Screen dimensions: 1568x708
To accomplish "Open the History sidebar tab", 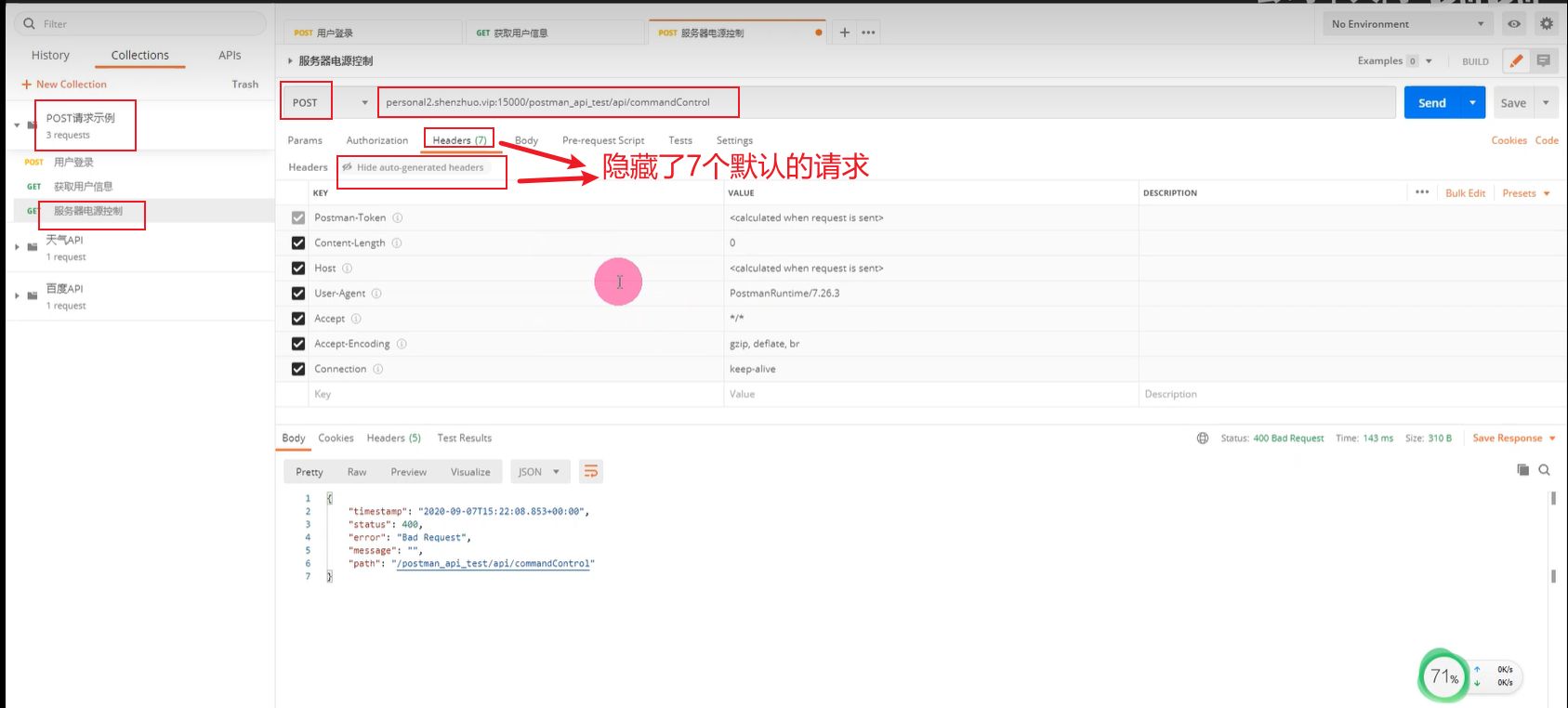I will [x=50, y=56].
